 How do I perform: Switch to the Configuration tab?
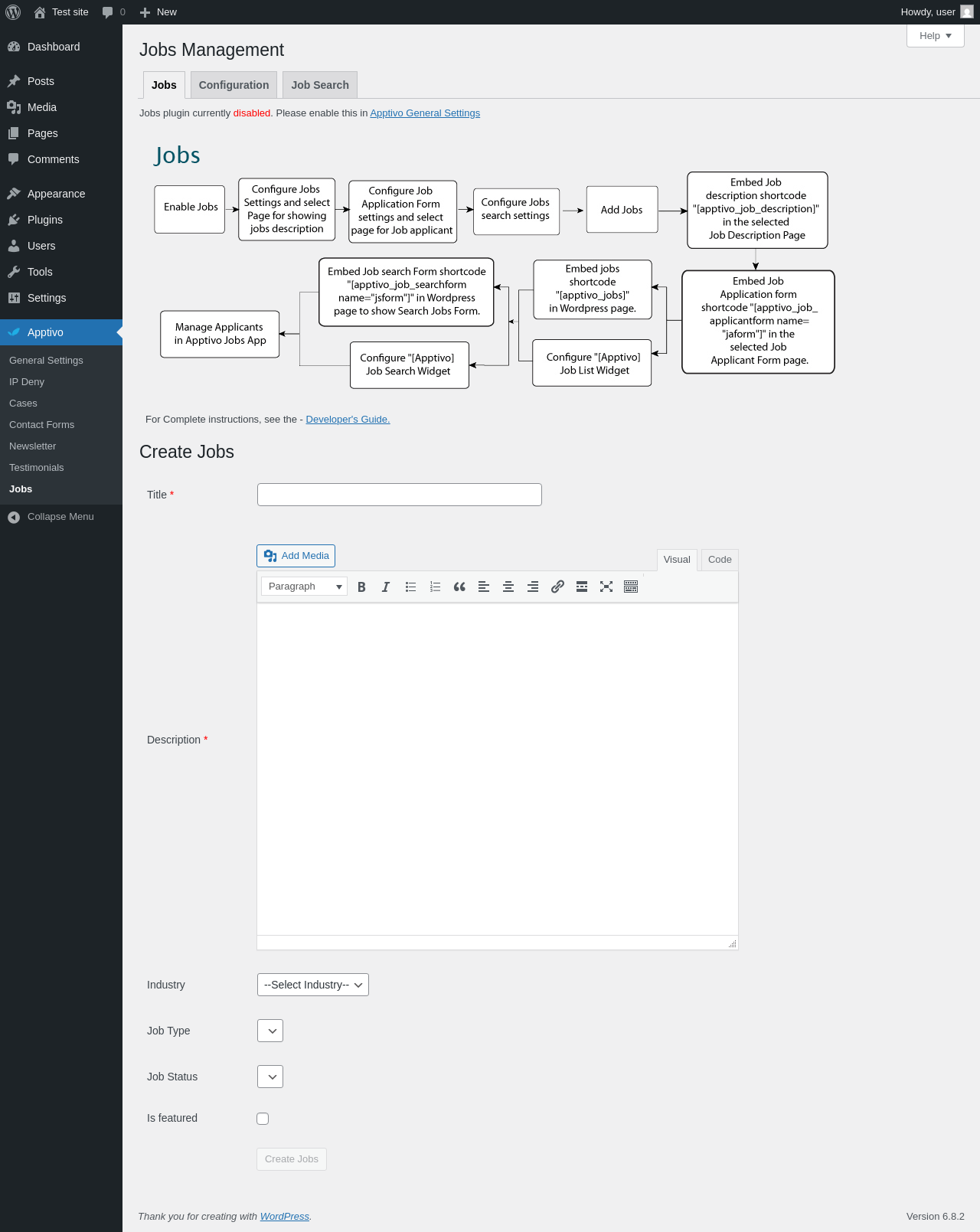pyautogui.click(x=234, y=85)
